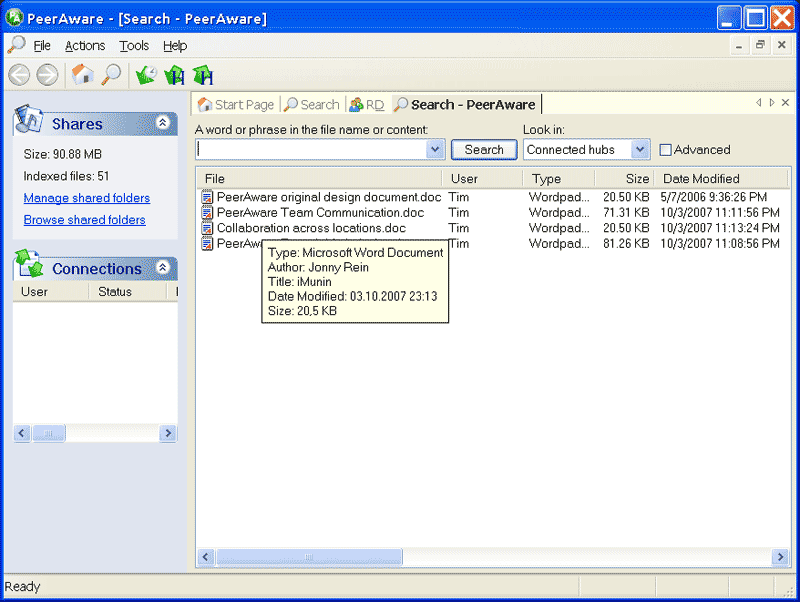Sort results by User column header
The height and width of the screenshot is (602, 800).
tap(483, 179)
